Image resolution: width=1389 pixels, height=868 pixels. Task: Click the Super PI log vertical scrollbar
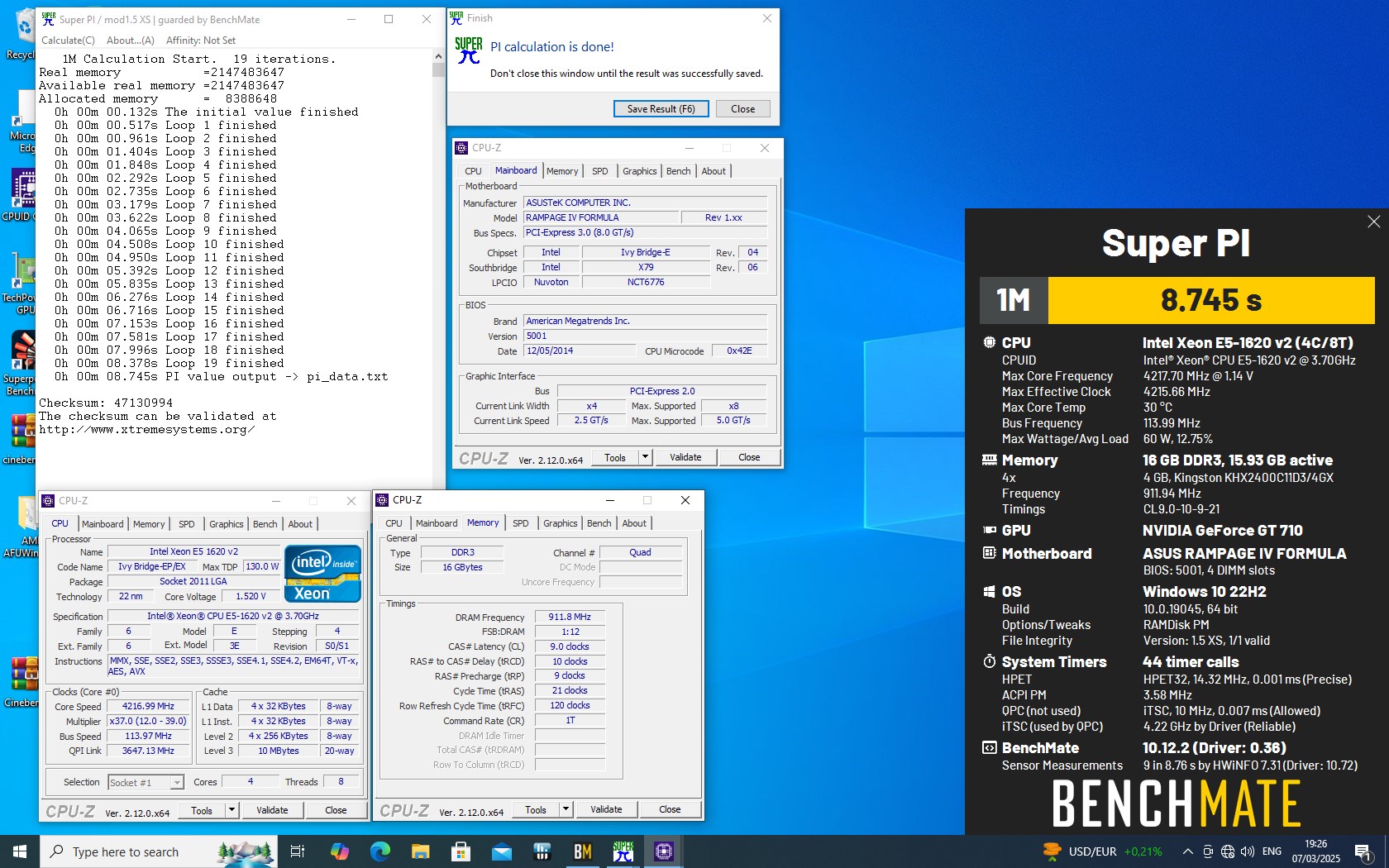[x=438, y=269]
